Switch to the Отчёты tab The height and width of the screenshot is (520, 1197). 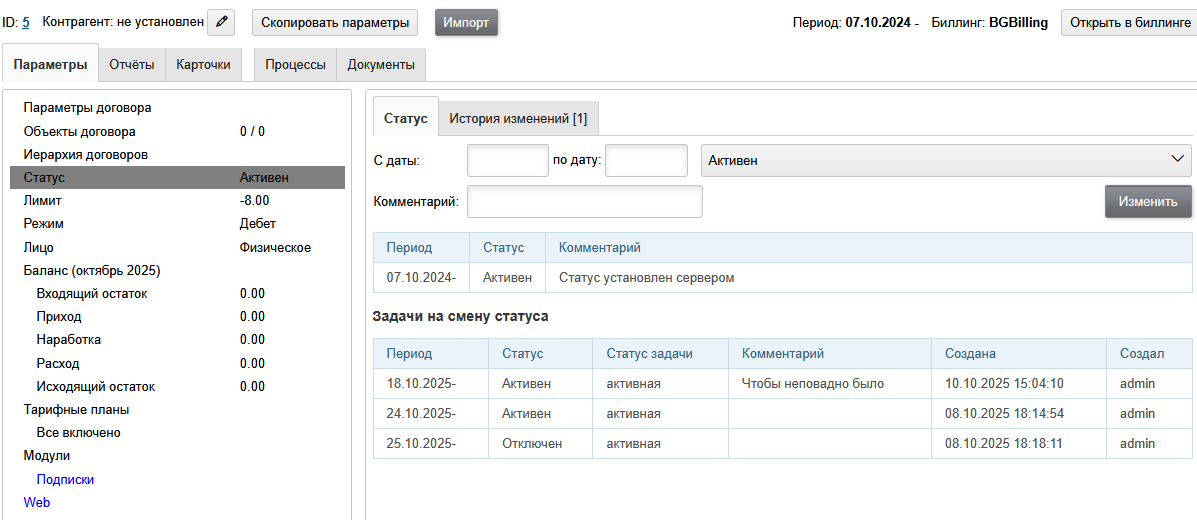(131, 65)
